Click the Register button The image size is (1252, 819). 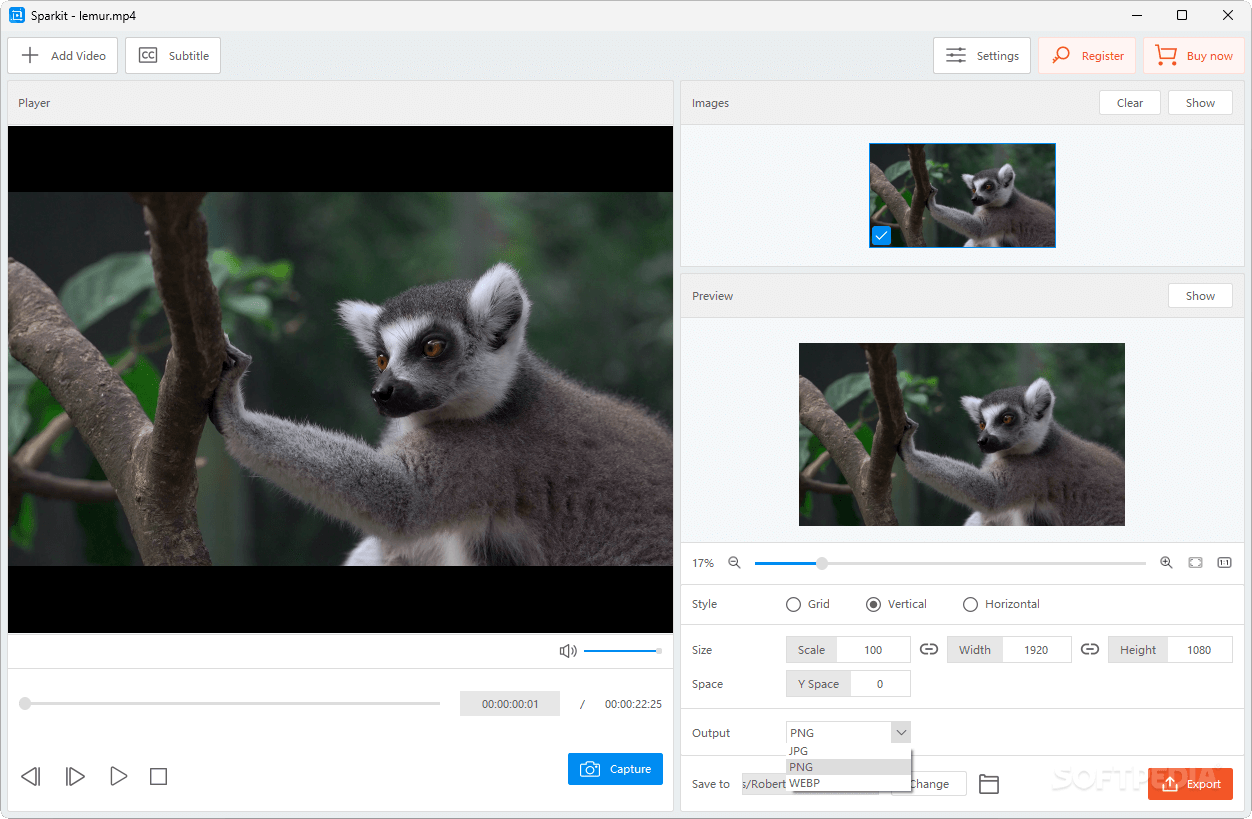(1087, 56)
